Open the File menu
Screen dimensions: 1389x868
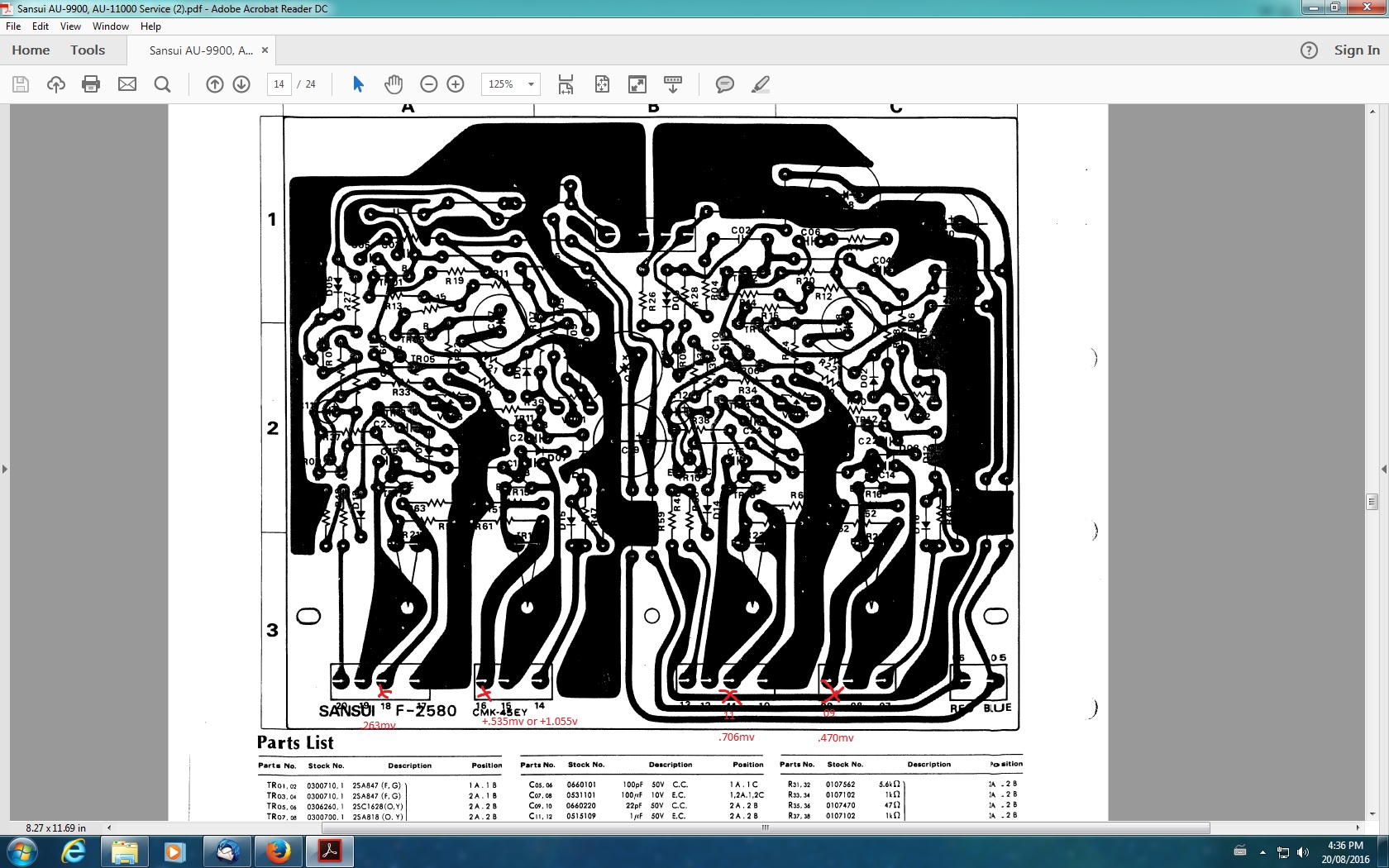point(13,26)
